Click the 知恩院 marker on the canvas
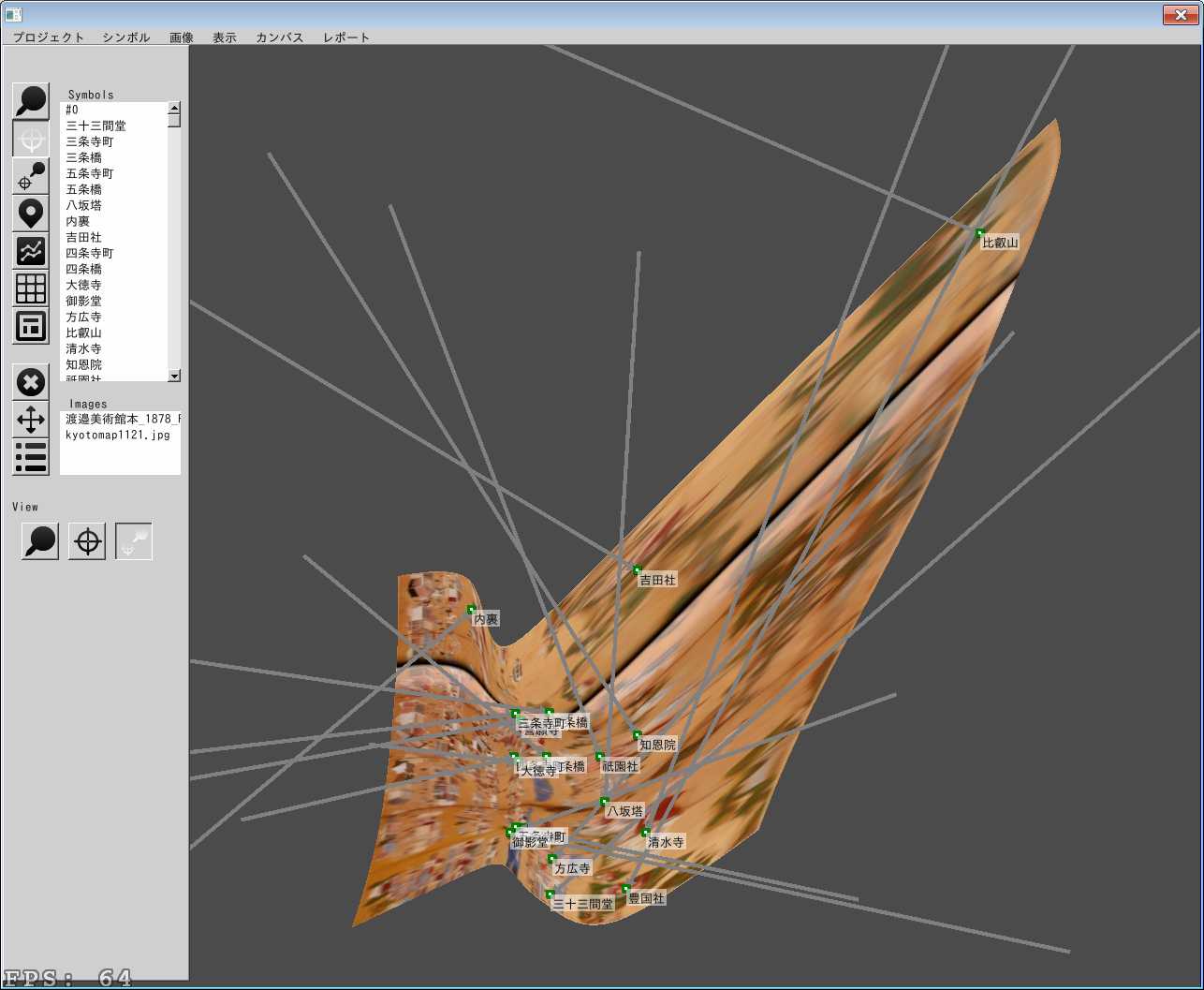 click(637, 734)
